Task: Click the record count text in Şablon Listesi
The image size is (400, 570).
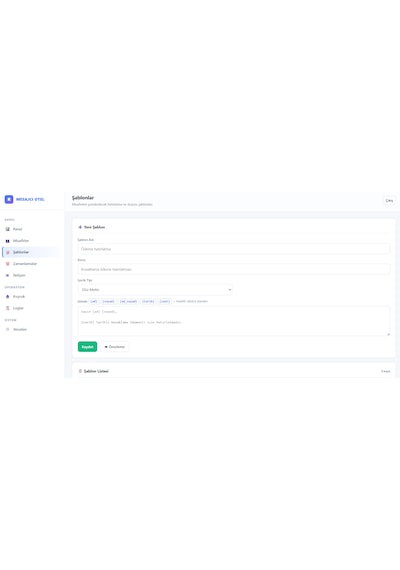Action: (385, 372)
